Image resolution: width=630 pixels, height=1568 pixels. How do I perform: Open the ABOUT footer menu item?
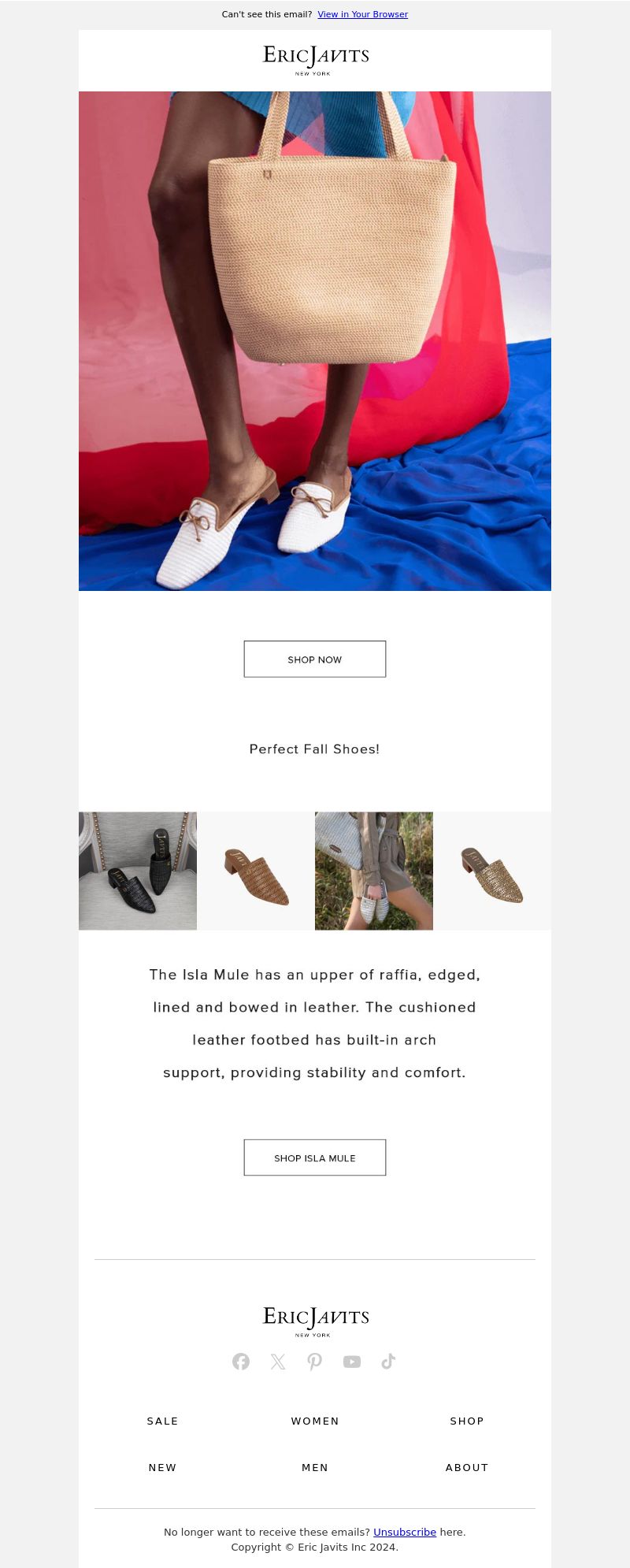[467, 1467]
